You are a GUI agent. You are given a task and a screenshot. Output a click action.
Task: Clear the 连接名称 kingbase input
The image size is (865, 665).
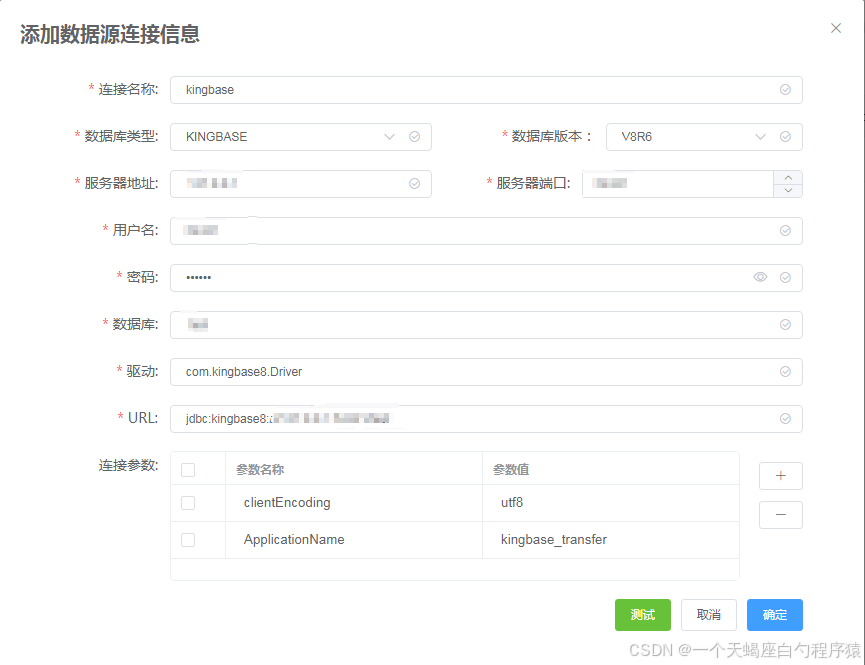tap(785, 89)
